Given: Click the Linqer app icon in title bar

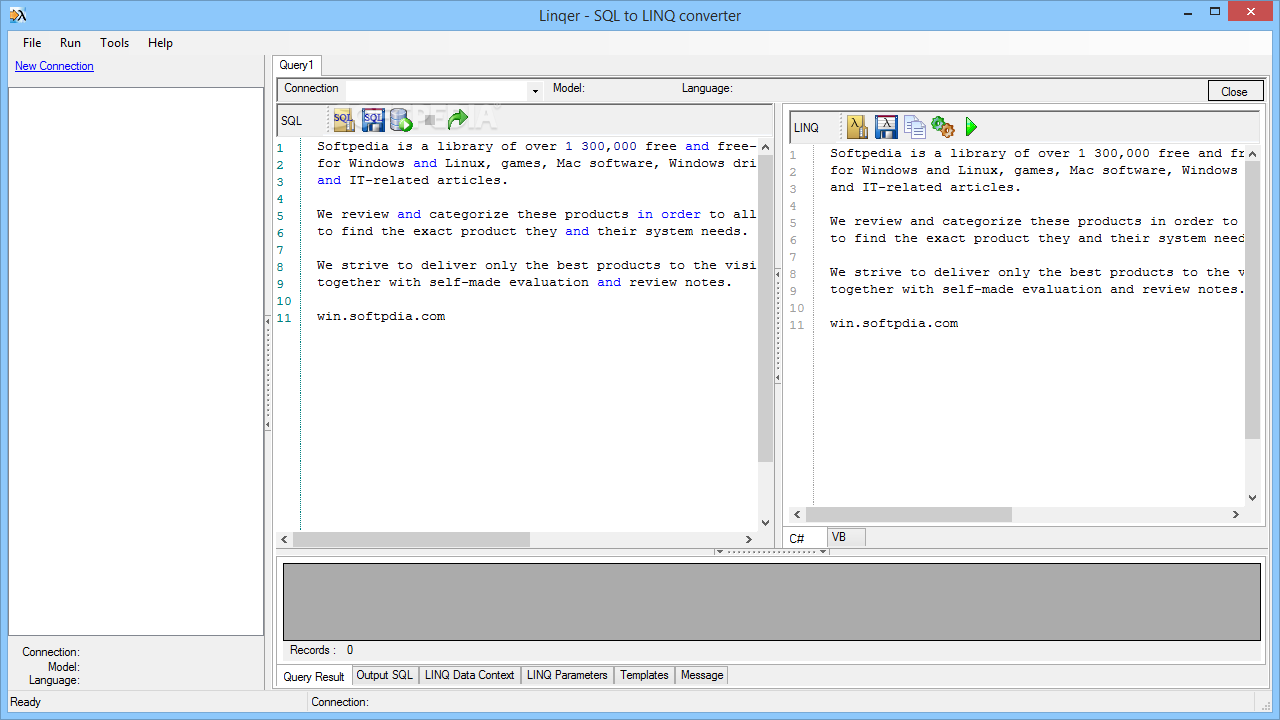Looking at the screenshot, I should pyautogui.click(x=17, y=14).
